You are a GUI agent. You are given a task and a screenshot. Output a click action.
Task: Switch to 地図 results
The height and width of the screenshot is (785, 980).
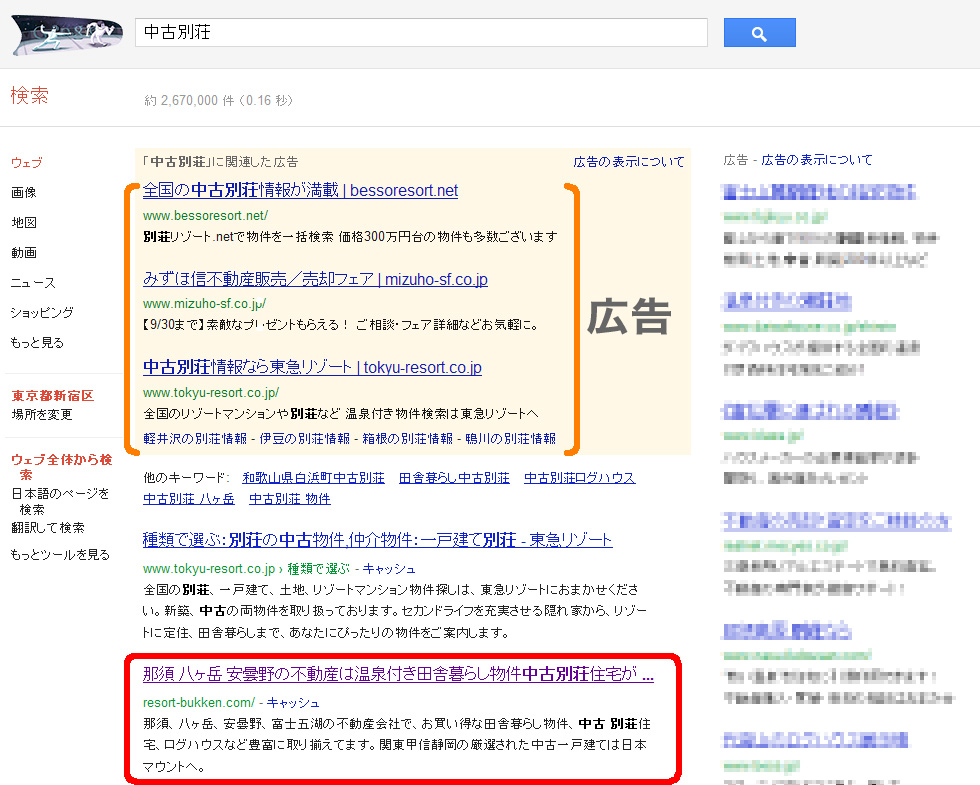pyautogui.click(x=24, y=222)
